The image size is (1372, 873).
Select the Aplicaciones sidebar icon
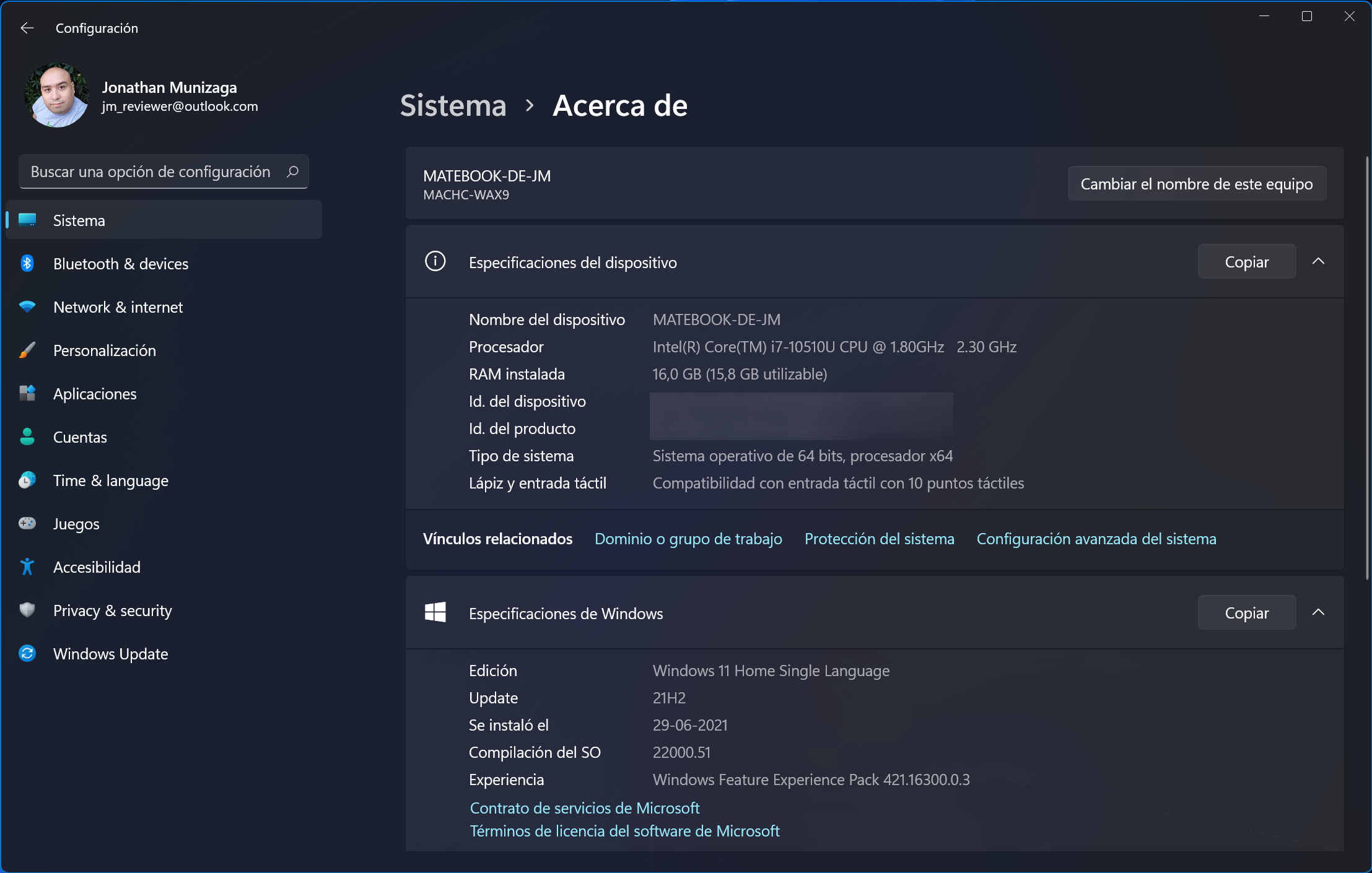(27, 394)
